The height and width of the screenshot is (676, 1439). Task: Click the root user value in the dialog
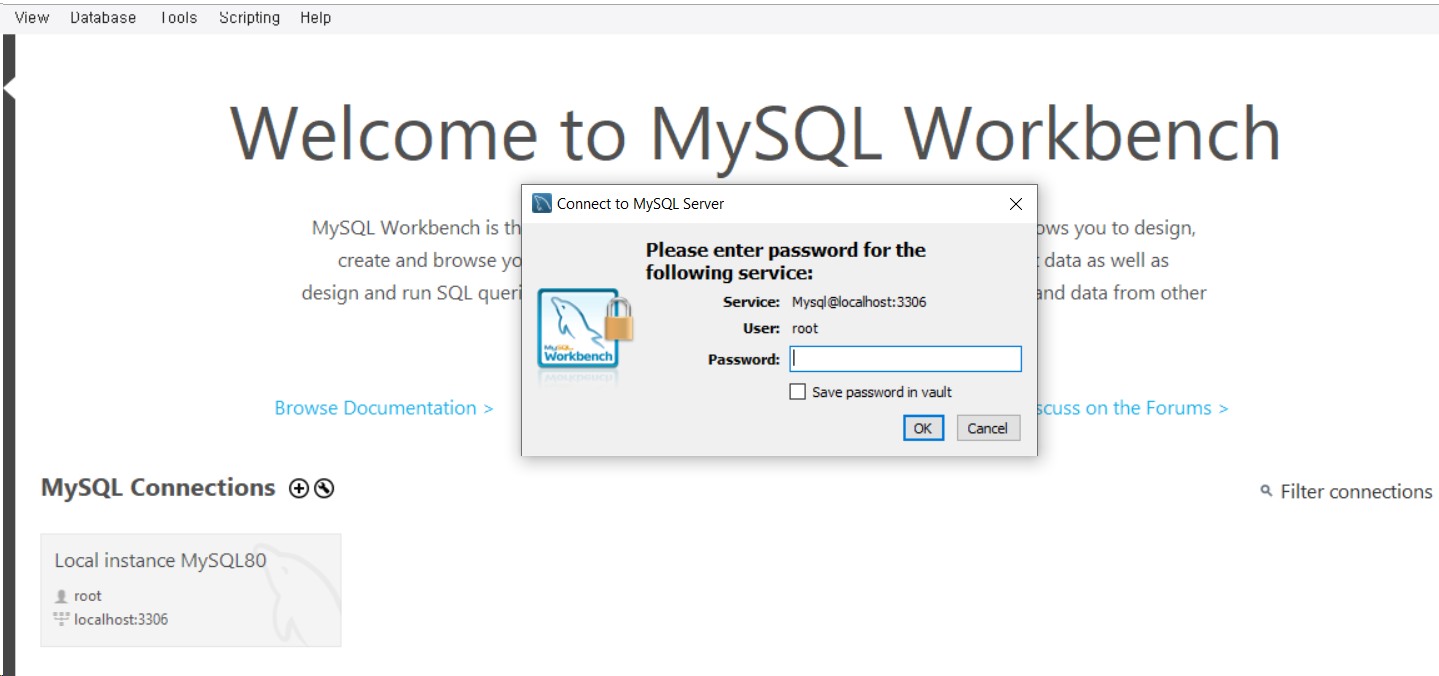point(805,328)
